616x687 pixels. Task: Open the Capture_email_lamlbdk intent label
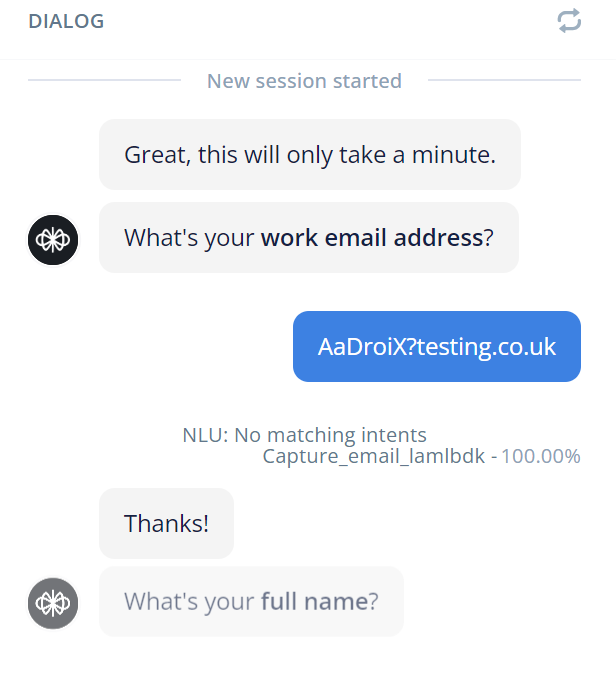point(374,456)
